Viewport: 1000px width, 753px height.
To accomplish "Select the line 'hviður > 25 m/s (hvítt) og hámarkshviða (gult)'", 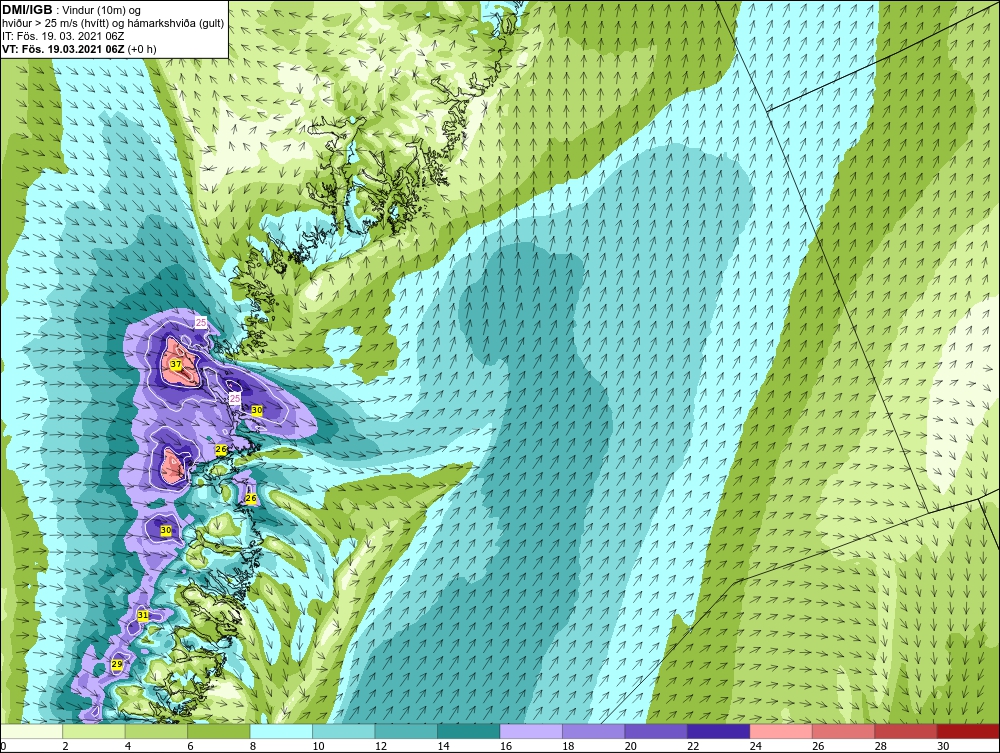I will (x=113, y=23).
